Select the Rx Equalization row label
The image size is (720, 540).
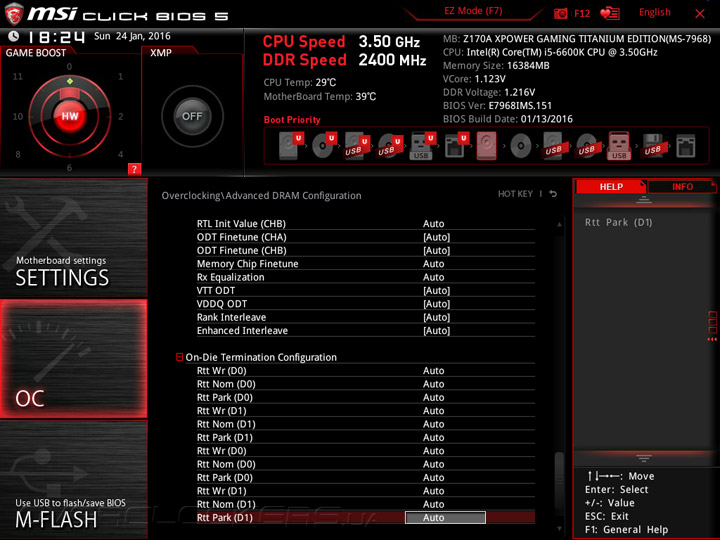(231, 277)
